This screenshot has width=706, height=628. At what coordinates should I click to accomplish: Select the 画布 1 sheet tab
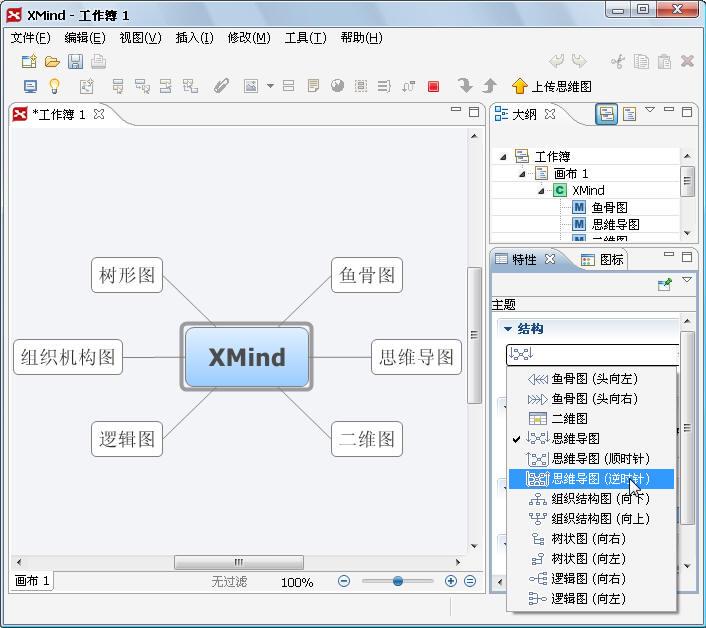click(32, 581)
